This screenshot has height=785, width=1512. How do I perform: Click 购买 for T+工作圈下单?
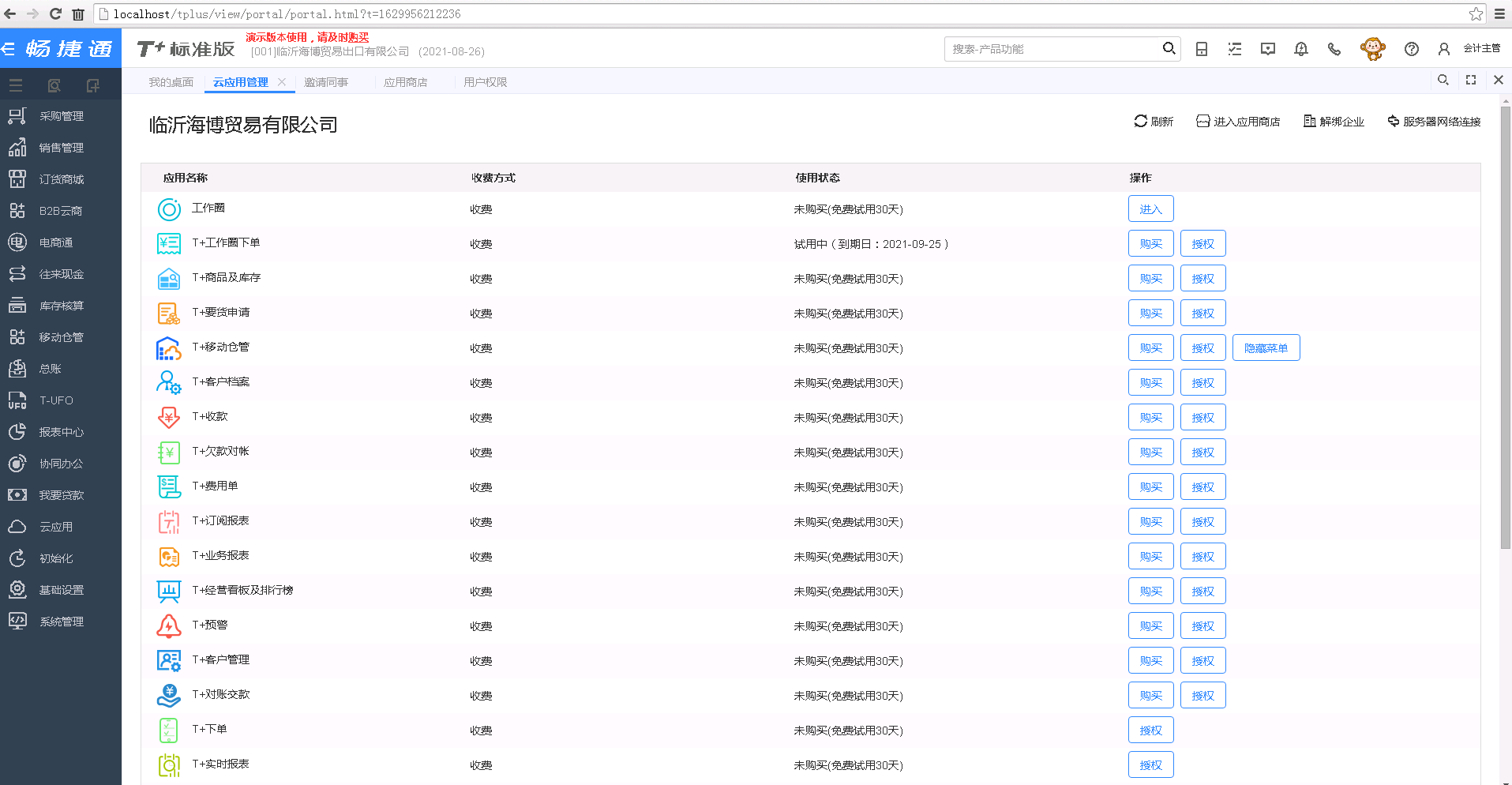pos(1151,244)
